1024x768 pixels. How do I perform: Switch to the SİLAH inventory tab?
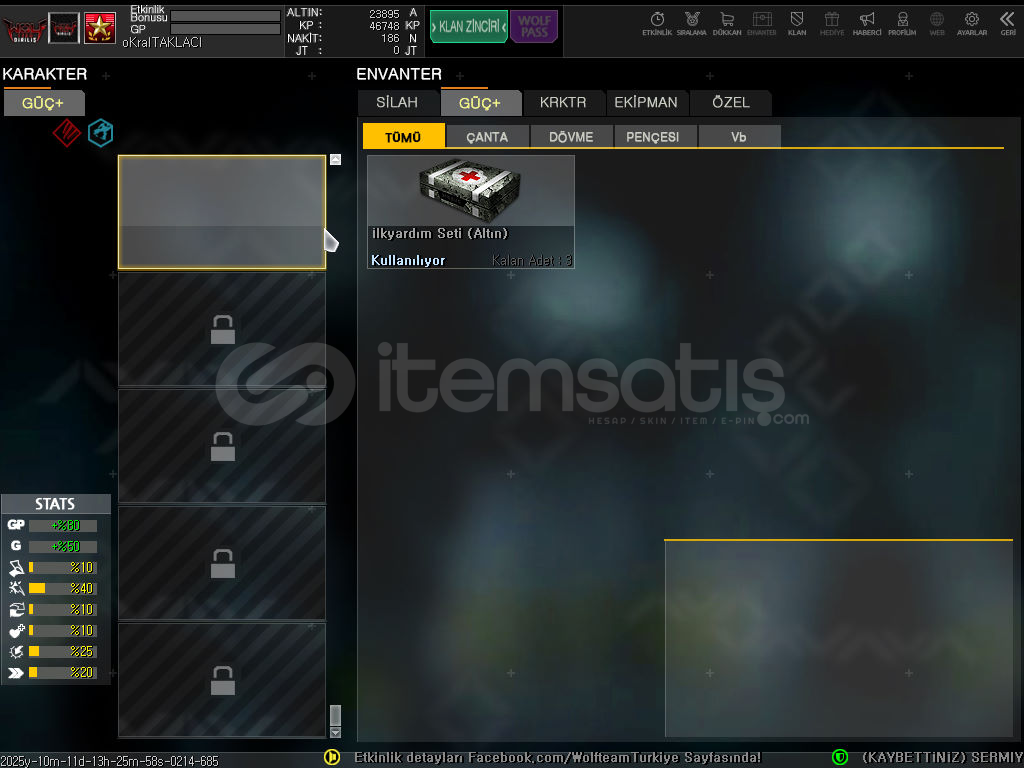tap(396, 103)
